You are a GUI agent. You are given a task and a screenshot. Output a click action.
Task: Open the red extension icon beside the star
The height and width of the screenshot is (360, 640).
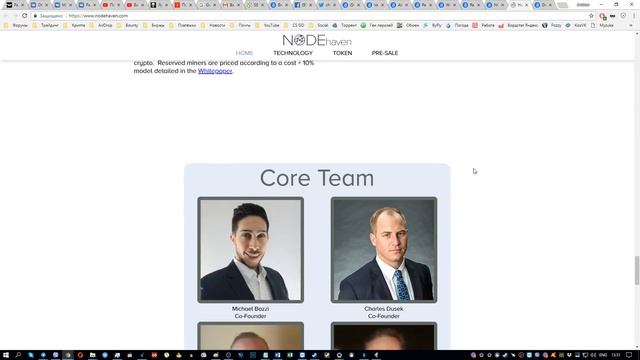602,16
